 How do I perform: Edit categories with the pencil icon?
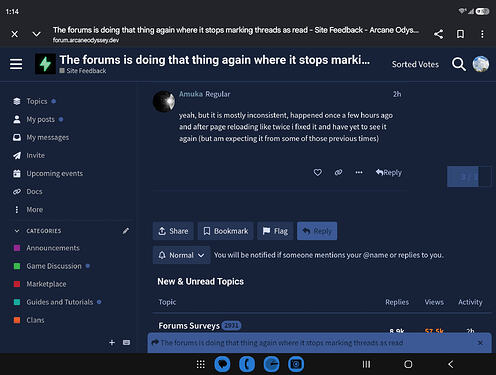click(126, 231)
